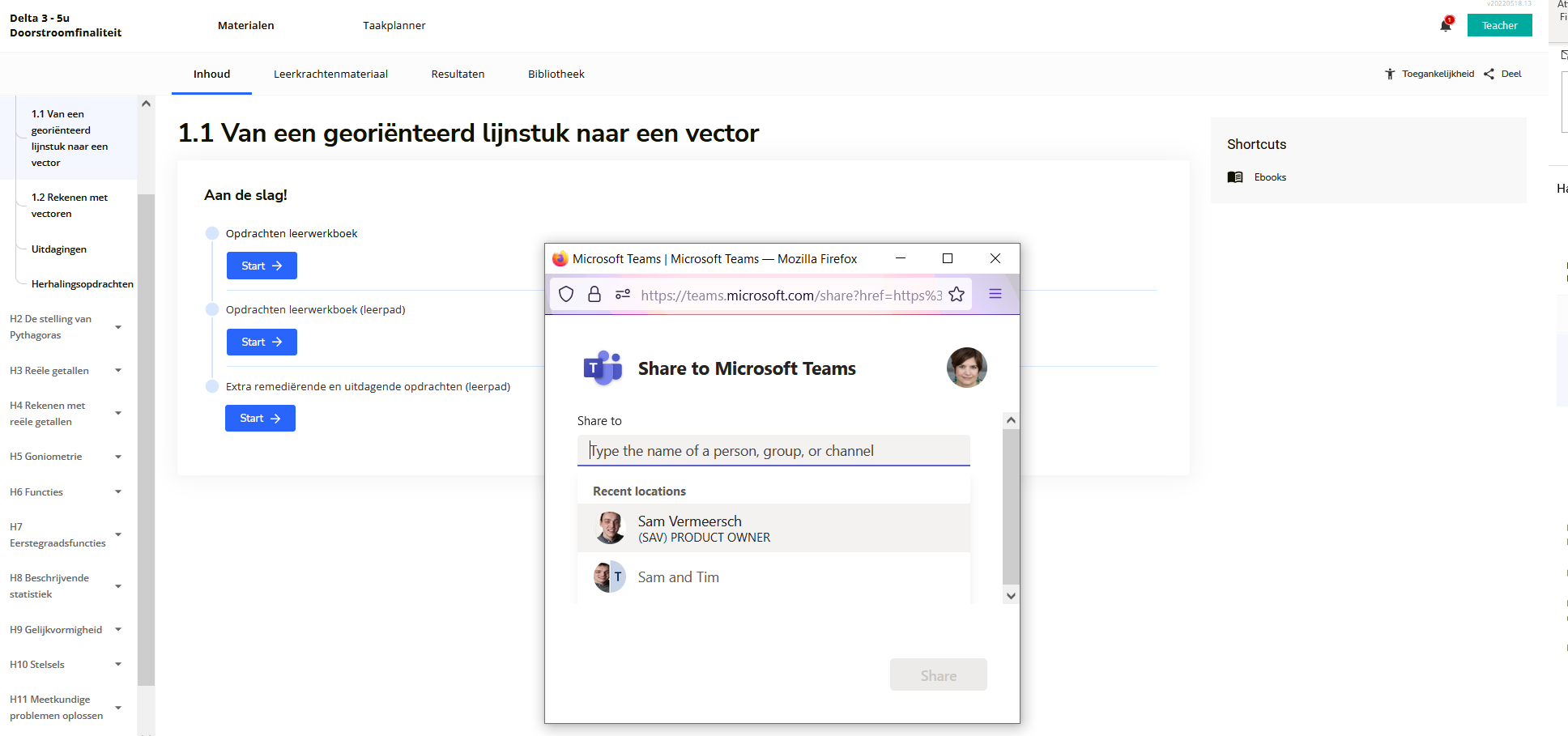This screenshot has width=1568, height=736.
Task: Click the user profile avatar in Teams dialog
Action: coord(966,368)
